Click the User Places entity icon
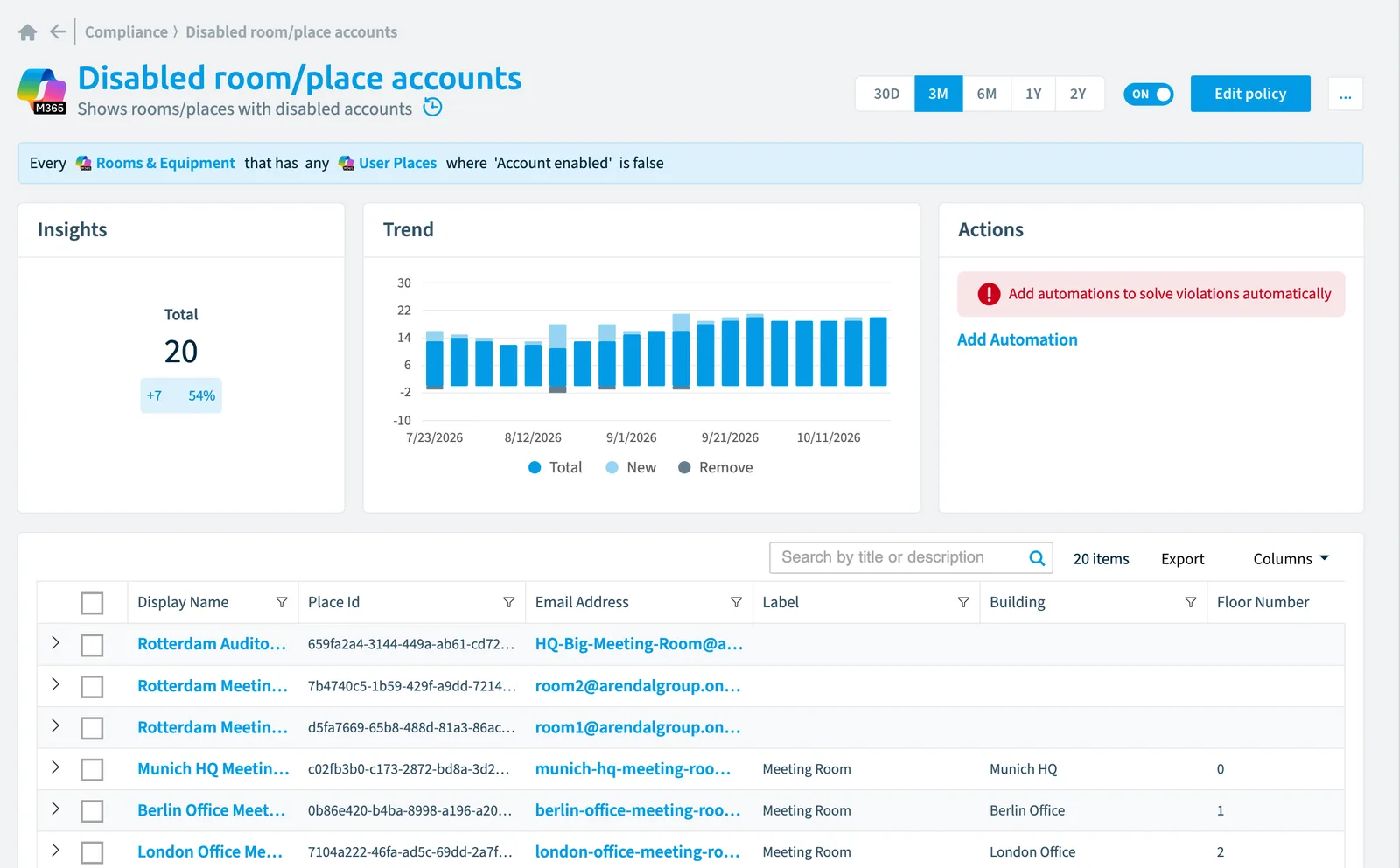 tap(346, 164)
